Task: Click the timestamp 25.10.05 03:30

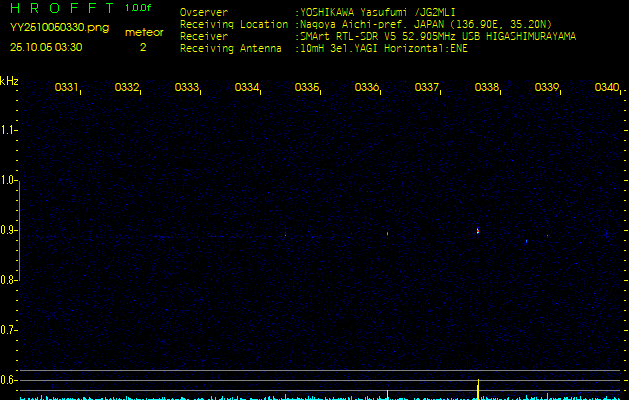Action: coord(46,47)
